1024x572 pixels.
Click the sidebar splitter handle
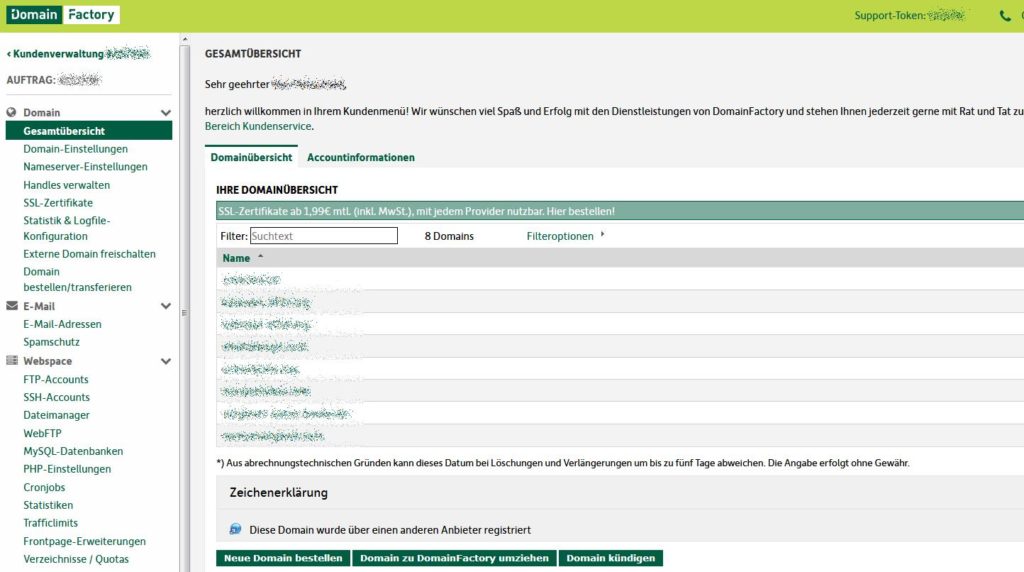click(x=184, y=313)
